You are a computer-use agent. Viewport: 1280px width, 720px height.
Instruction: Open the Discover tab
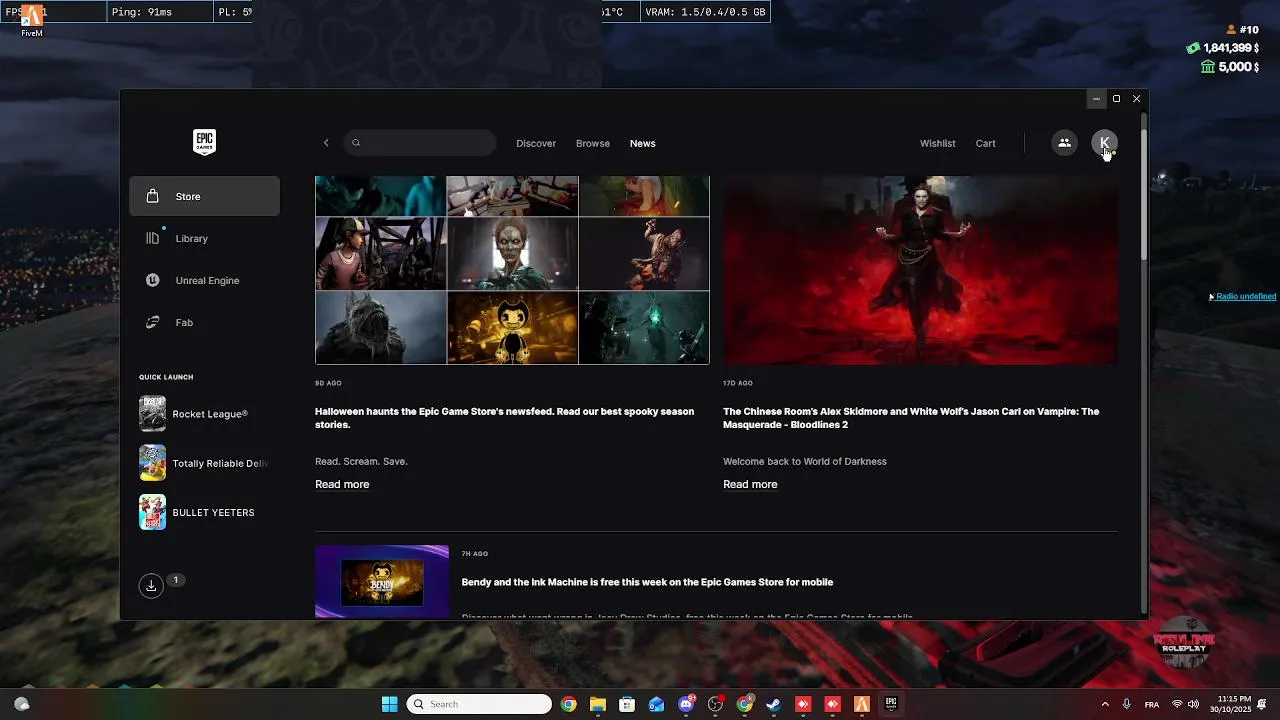[x=536, y=143]
